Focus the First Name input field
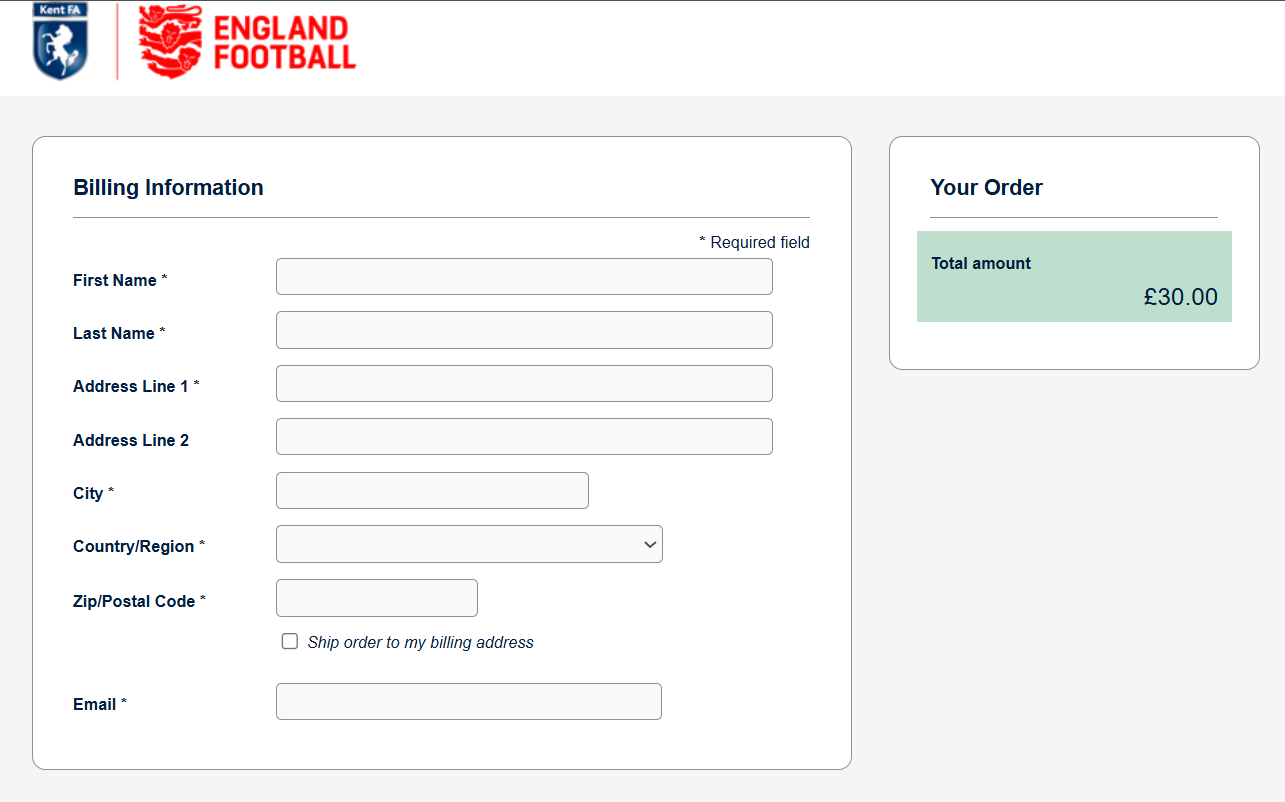This screenshot has height=802, width=1285. [x=524, y=277]
